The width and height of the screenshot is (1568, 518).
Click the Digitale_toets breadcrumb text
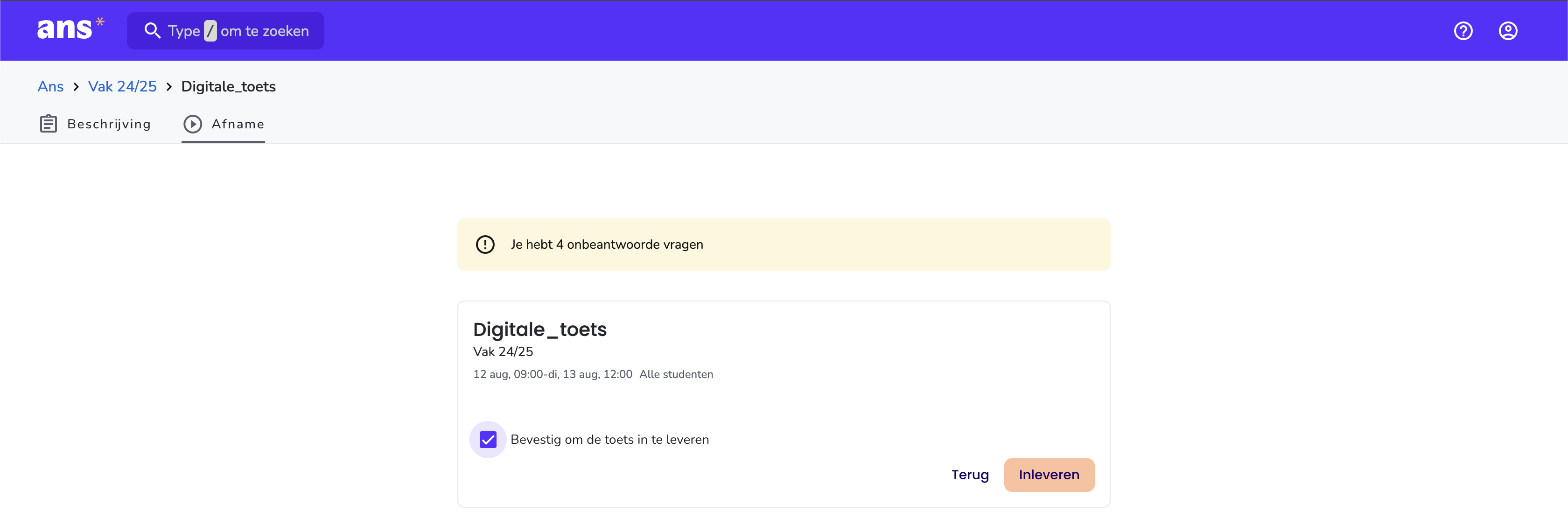point(228,86)
